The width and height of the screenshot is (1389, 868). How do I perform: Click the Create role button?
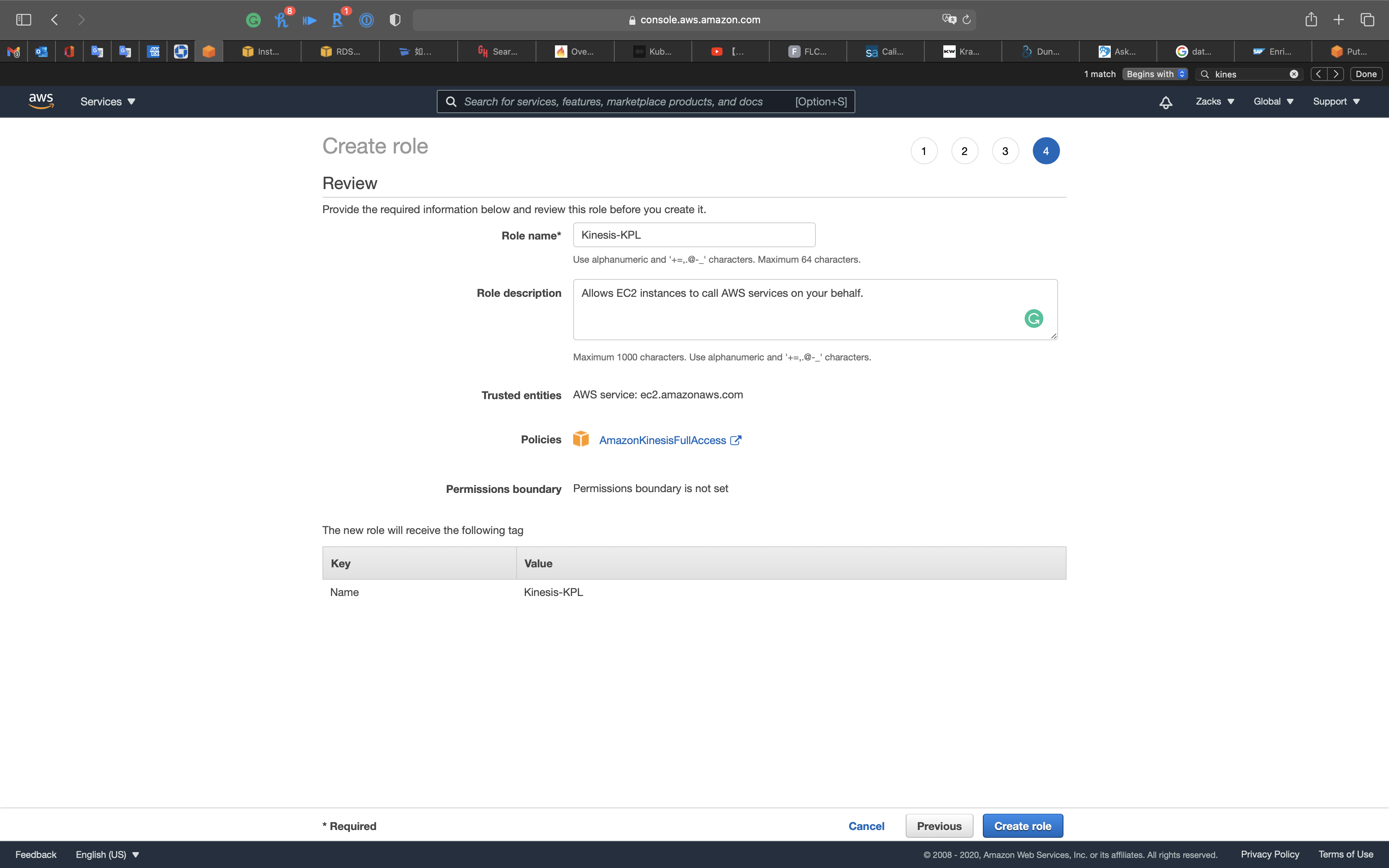click(1022, 825)
